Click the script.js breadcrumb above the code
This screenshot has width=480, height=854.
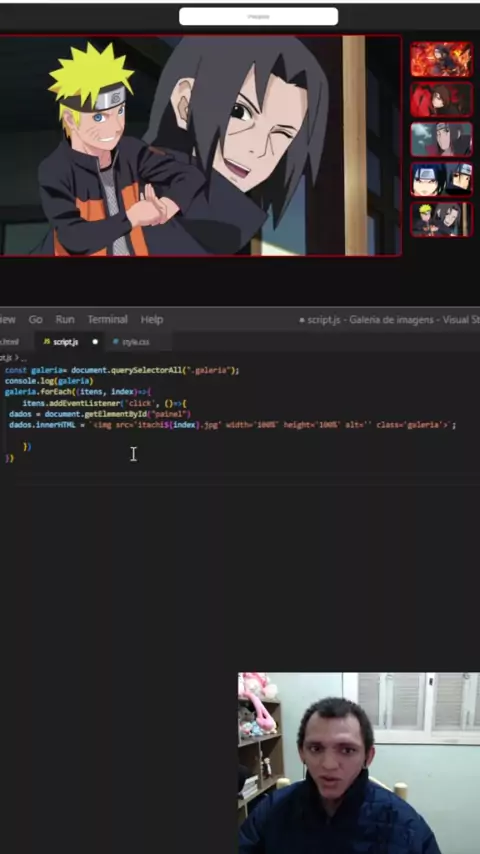coord(5,358)
